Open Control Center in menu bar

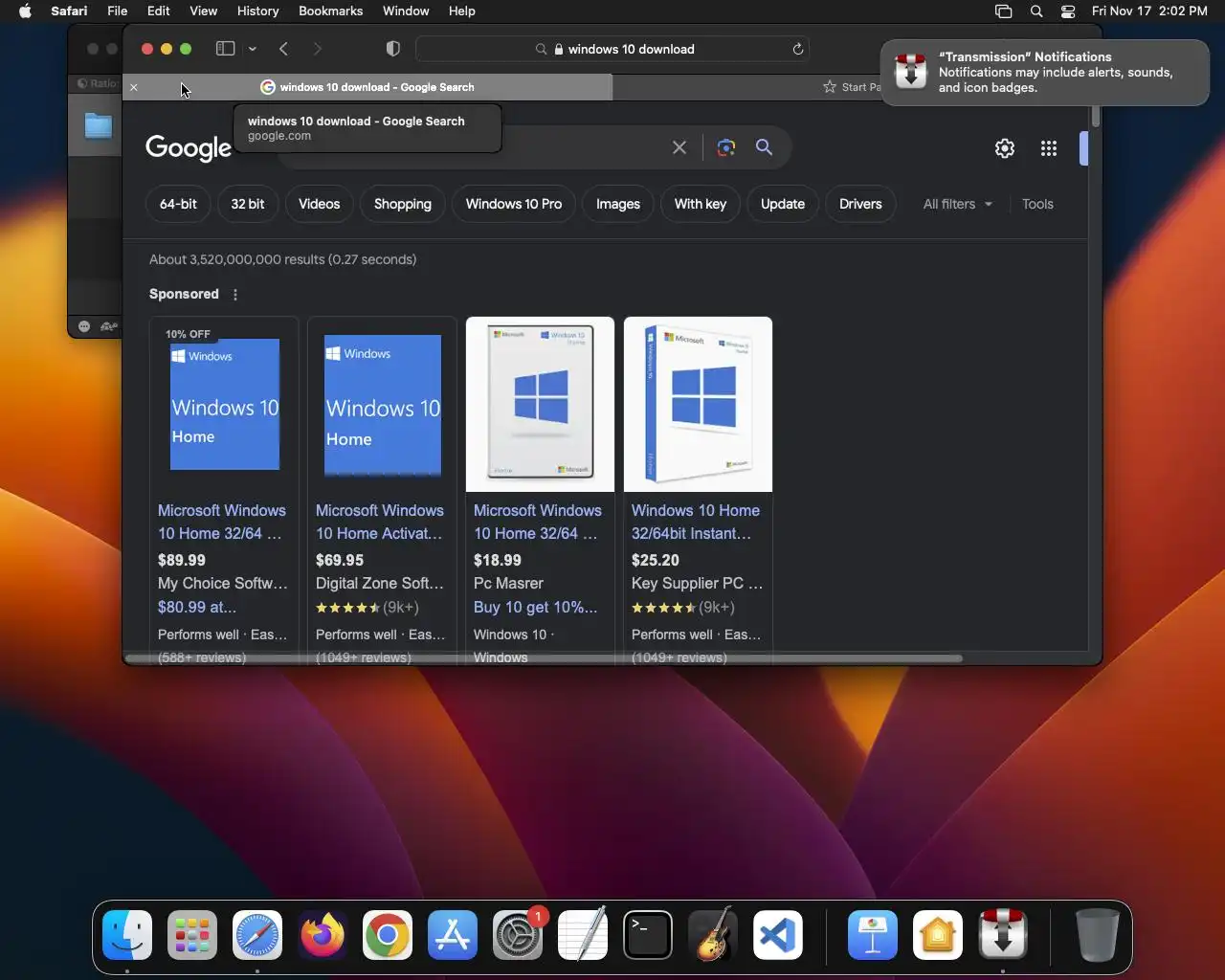1068,11
